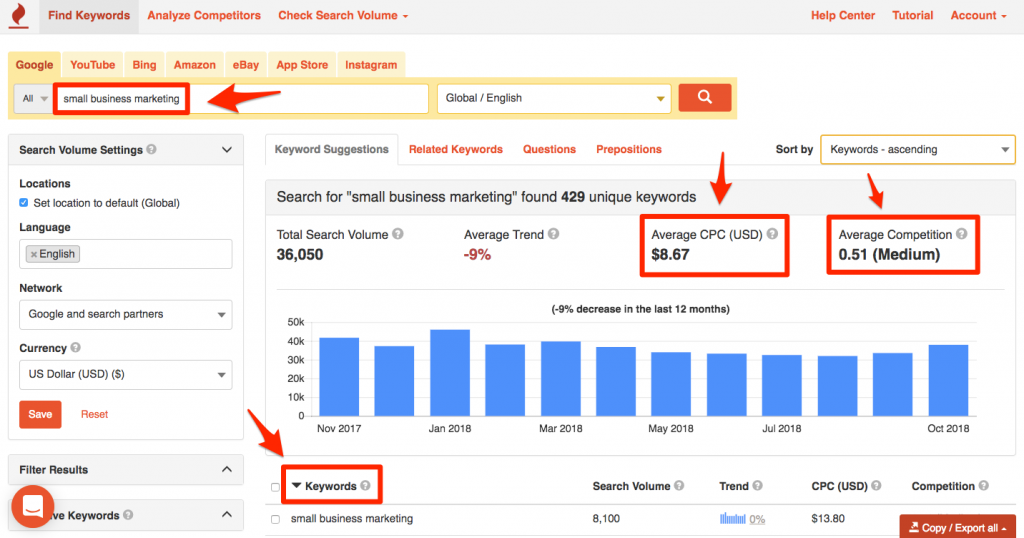Toggle Set location to default (Global) checkbox
Screen dimensions: 1024x538
[x=24, y=202]
